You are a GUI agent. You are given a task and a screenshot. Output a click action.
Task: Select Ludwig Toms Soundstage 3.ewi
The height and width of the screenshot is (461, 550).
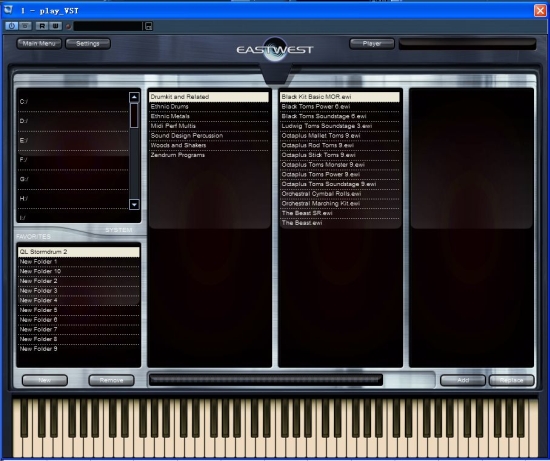[340, 126]
